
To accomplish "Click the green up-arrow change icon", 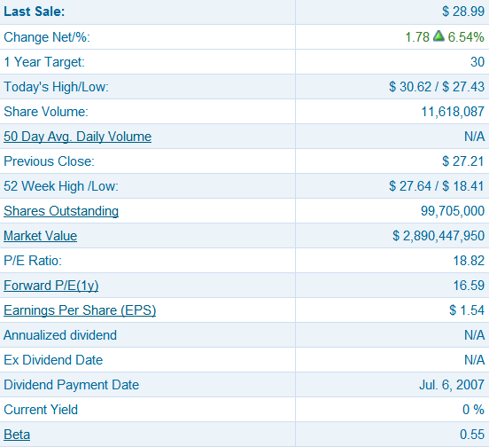I will coord(439,36).
